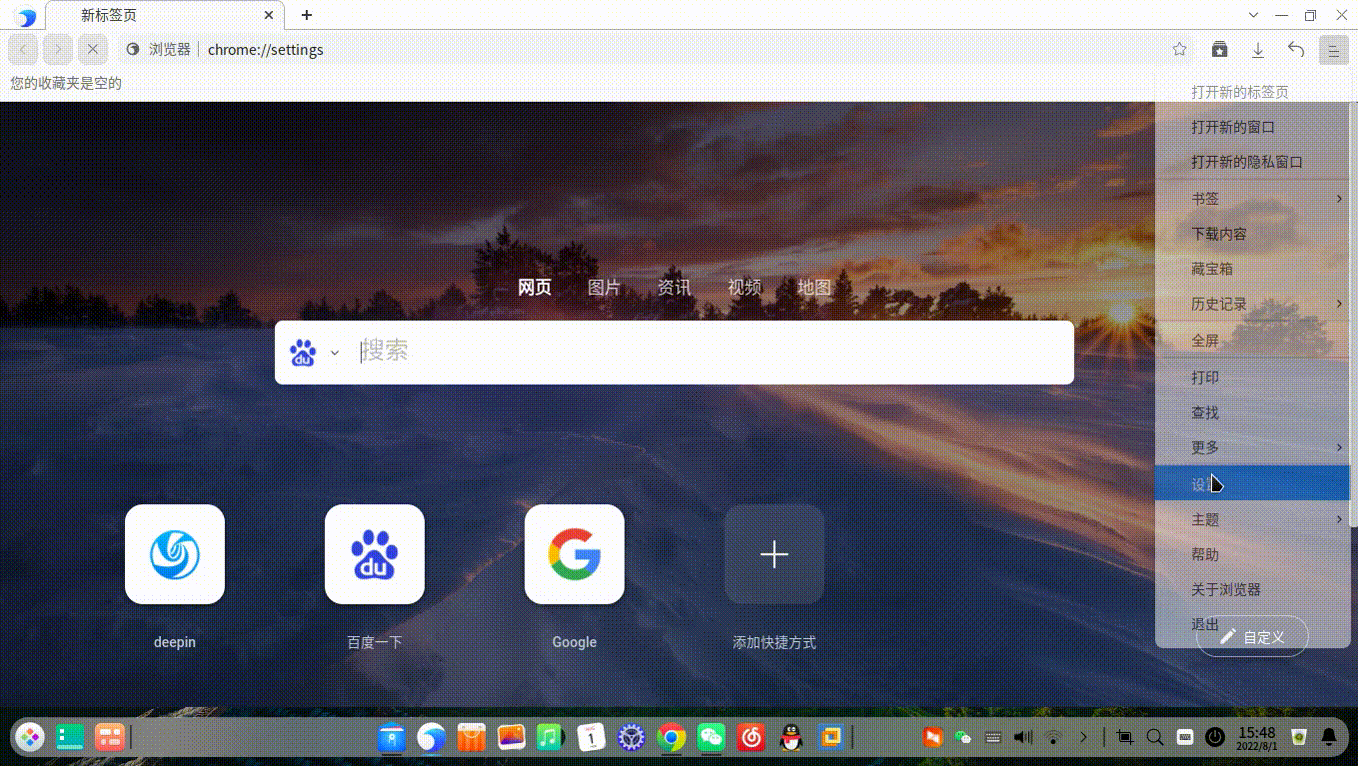This screenshot has height=766, width=1358.
Task: Click the undo arrow in the browser toolbar
Action: [1296, 49]
